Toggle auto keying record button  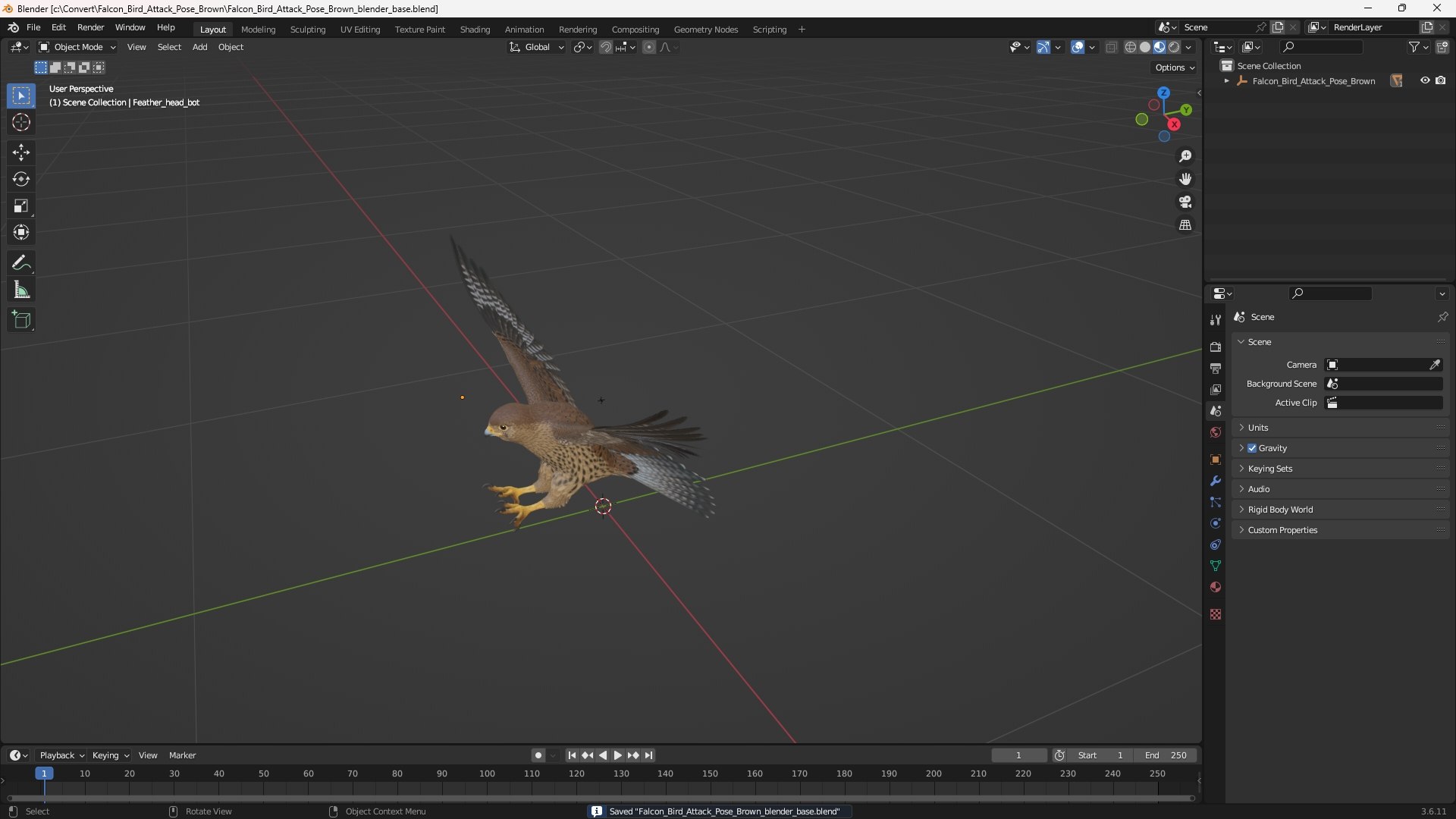[x=538, y=755]
